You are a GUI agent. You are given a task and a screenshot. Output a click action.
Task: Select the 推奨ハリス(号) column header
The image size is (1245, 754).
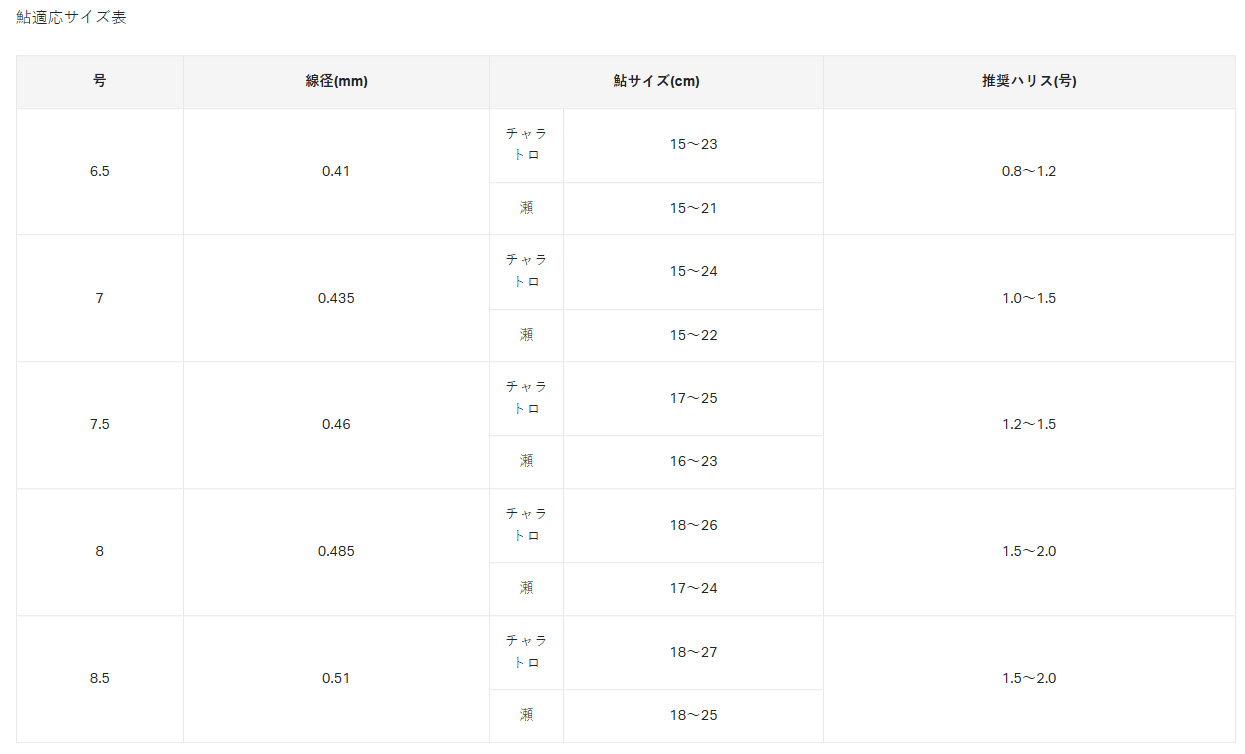click(x=1028, y=82)
